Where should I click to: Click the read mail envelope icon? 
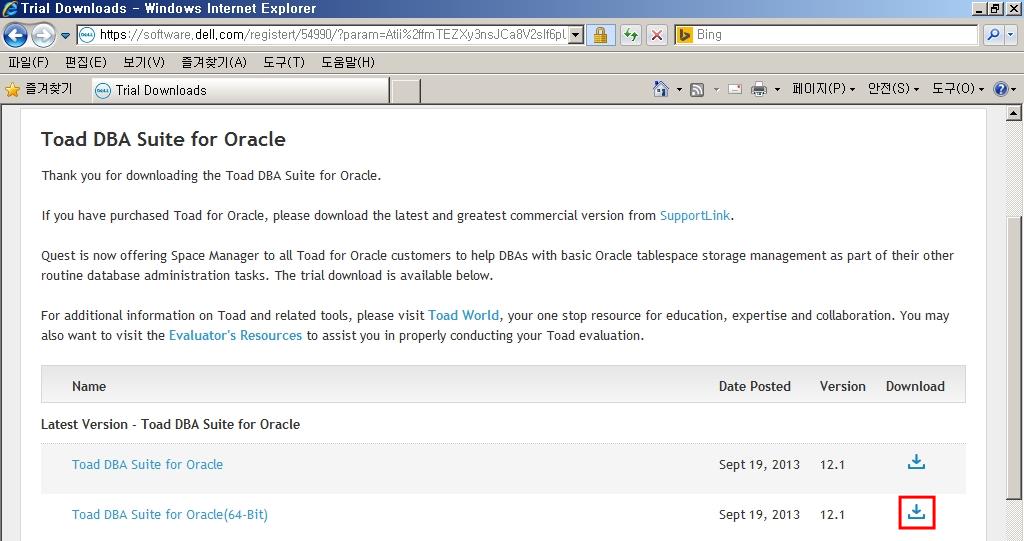coord(734,89)
